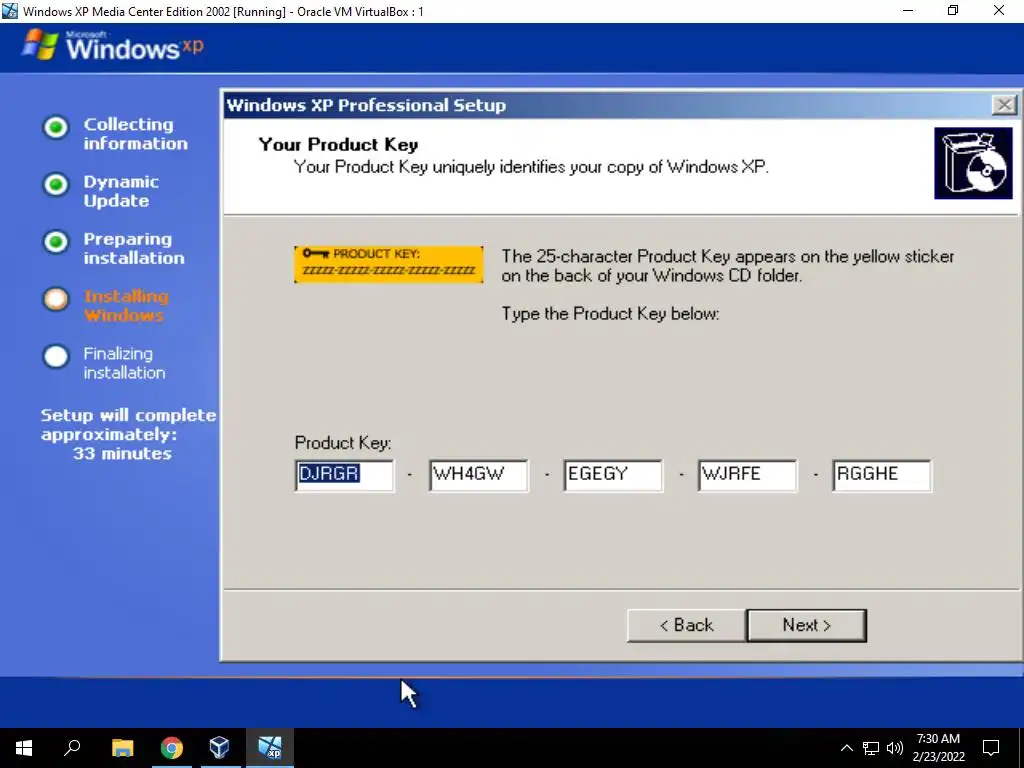Viewport: 1024px width, 768px height.
Task: Select the fifth product key field RGGHE
Action: 882,475
